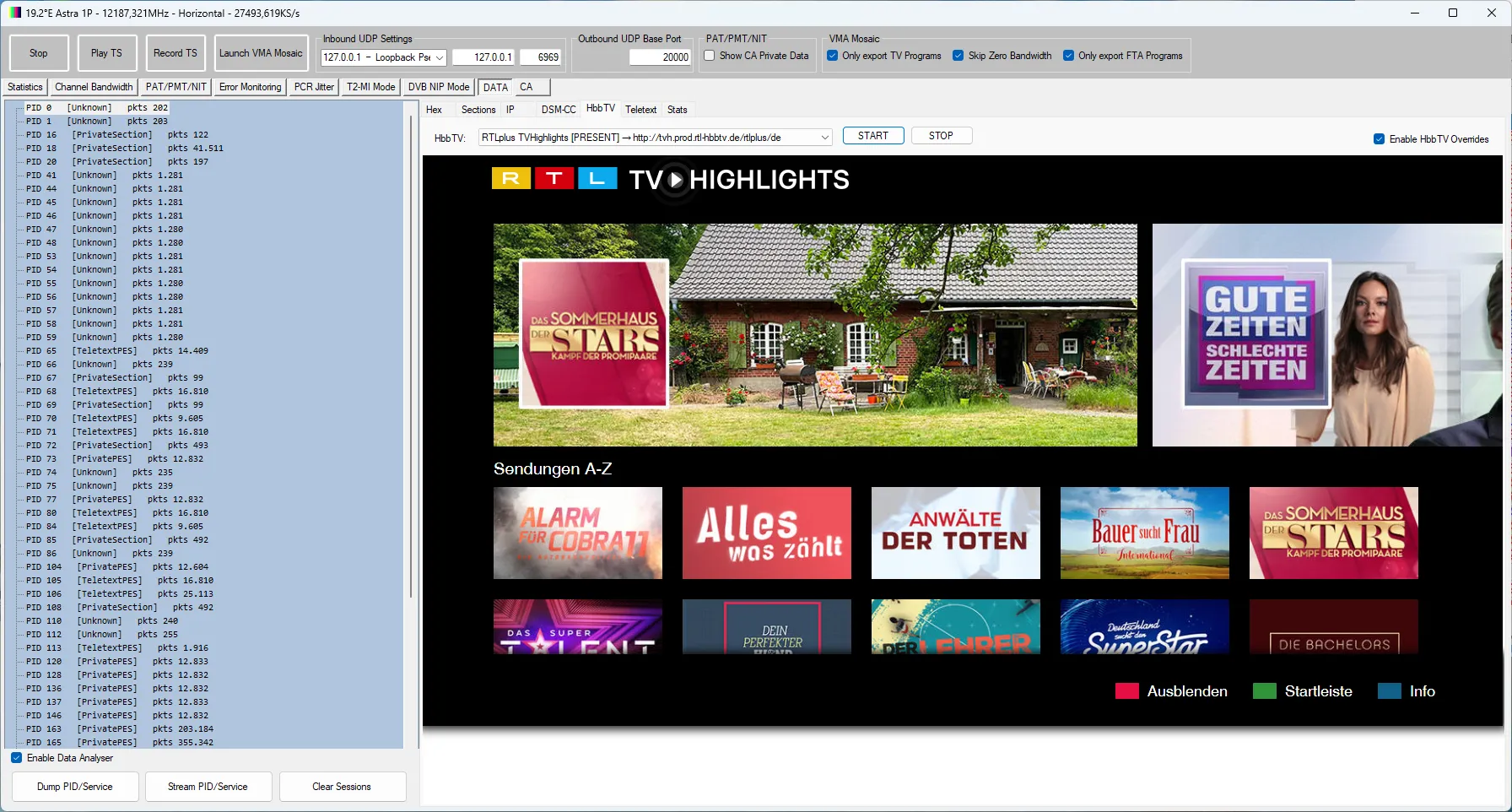Click START for the HbbTV application
Screen dimensions: 1512x812
pyautogui.click(x=873, y=136)
